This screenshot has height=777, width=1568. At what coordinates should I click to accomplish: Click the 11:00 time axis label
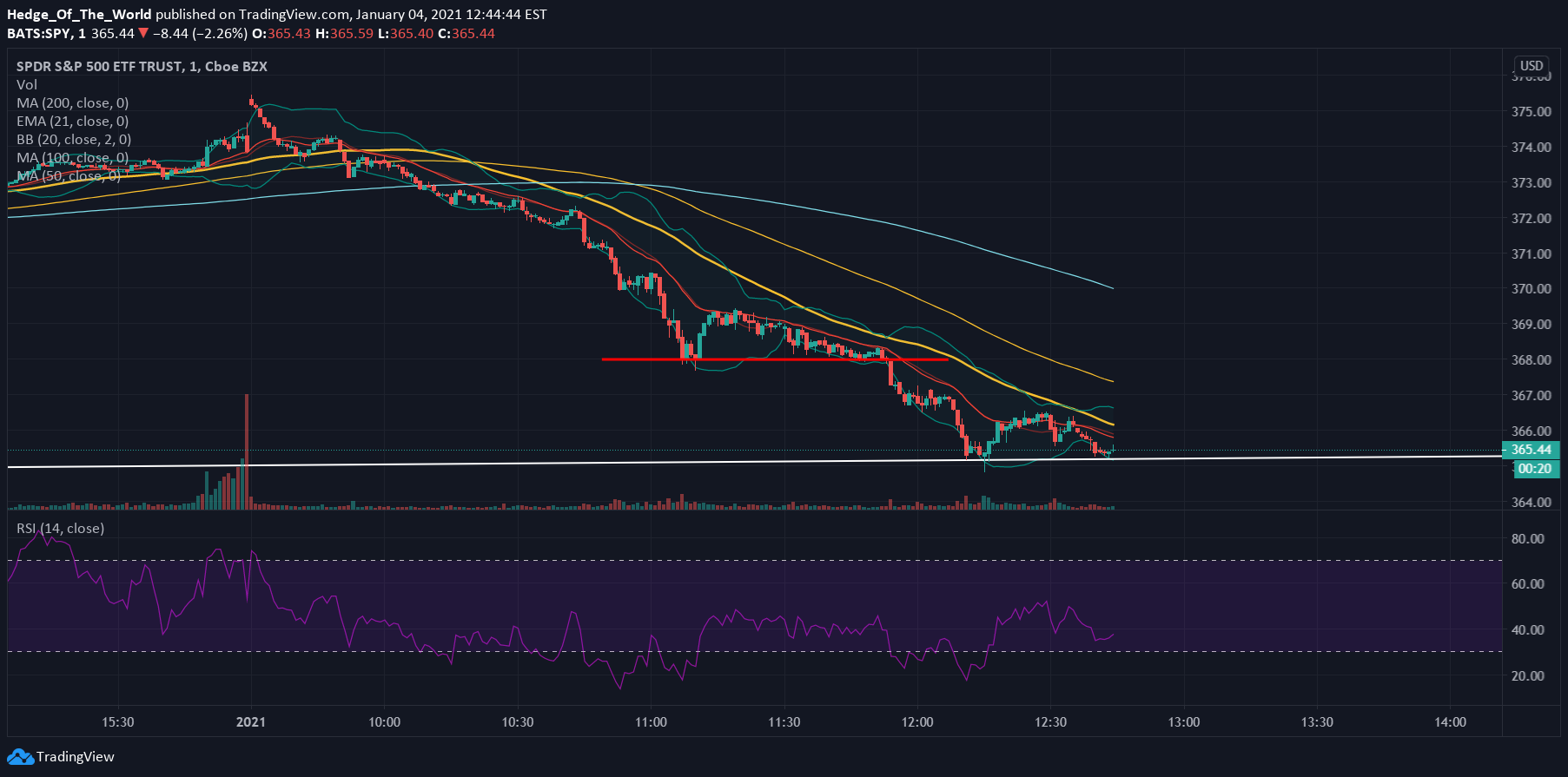(651, 722)
